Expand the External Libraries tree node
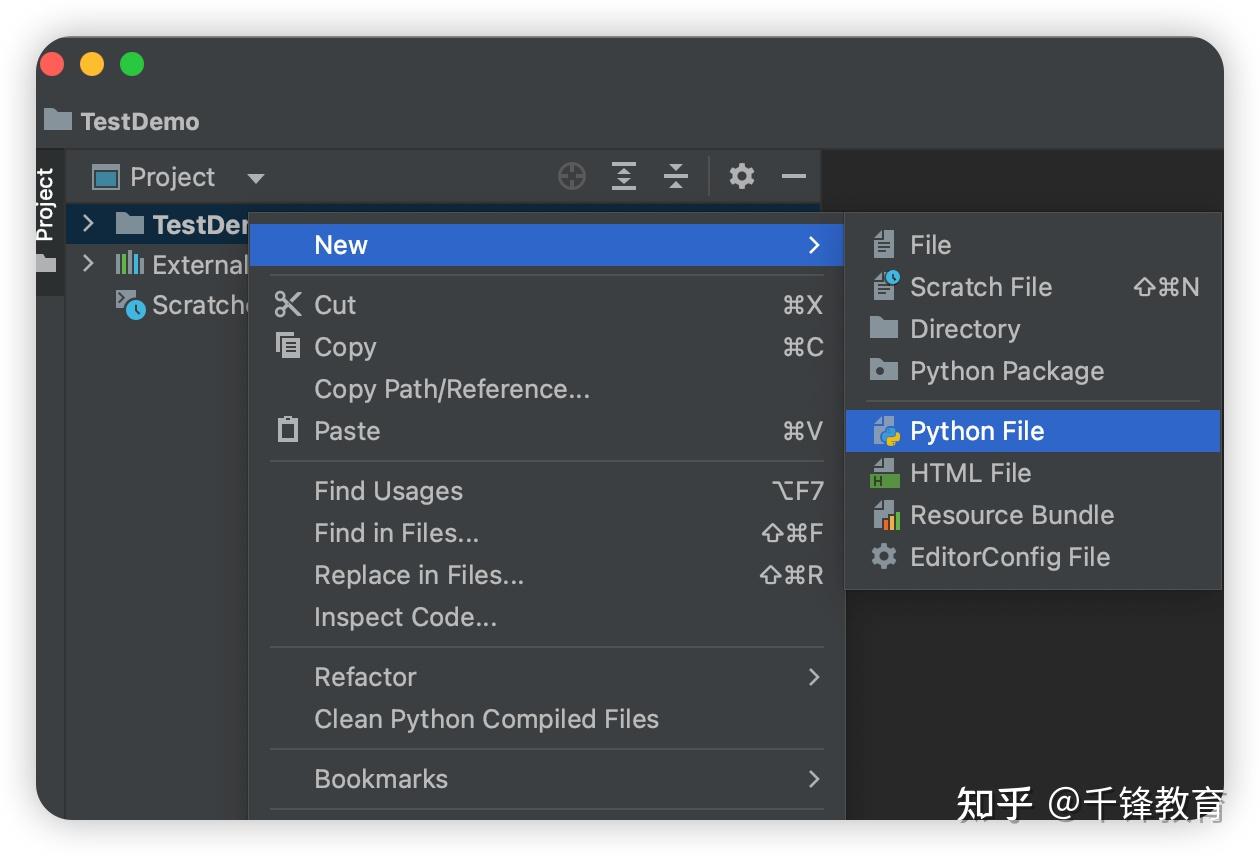The image size is (1260, 856). click(x=88, y=264)
